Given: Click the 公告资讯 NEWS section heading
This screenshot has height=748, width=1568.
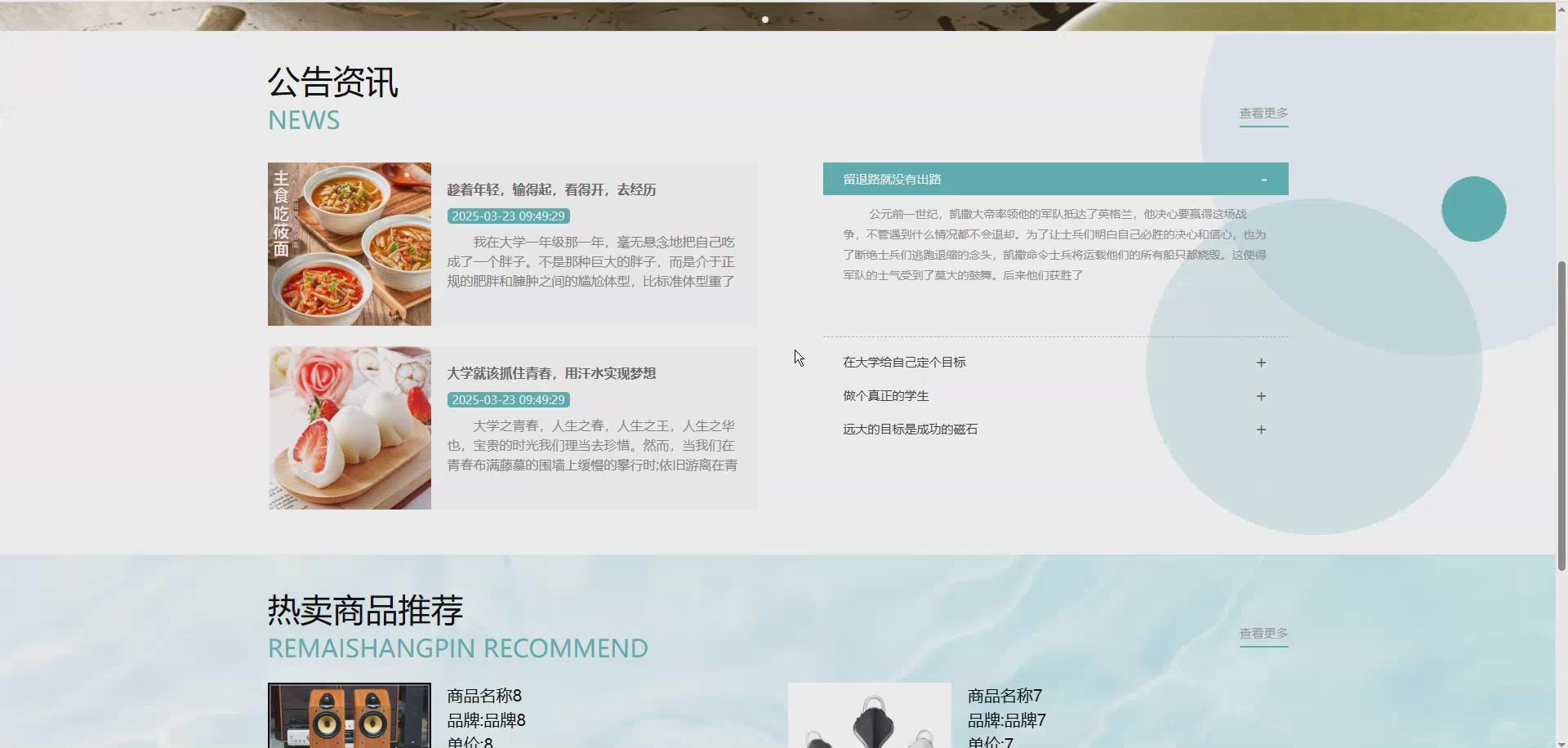Looking at the screenshot, I should pyautogui.click(x=332, y=82).
